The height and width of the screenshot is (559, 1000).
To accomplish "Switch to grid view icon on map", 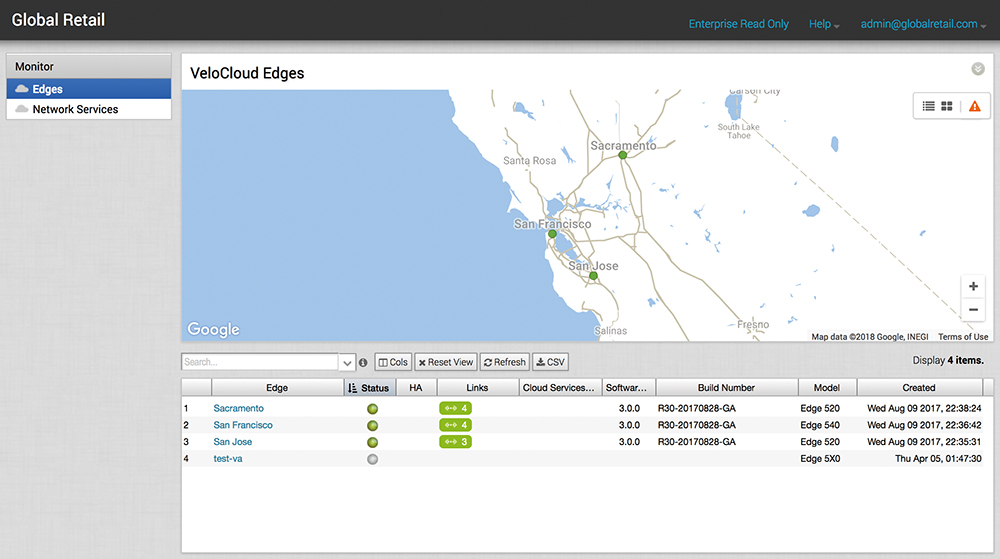I will click(x=947, y=106).
